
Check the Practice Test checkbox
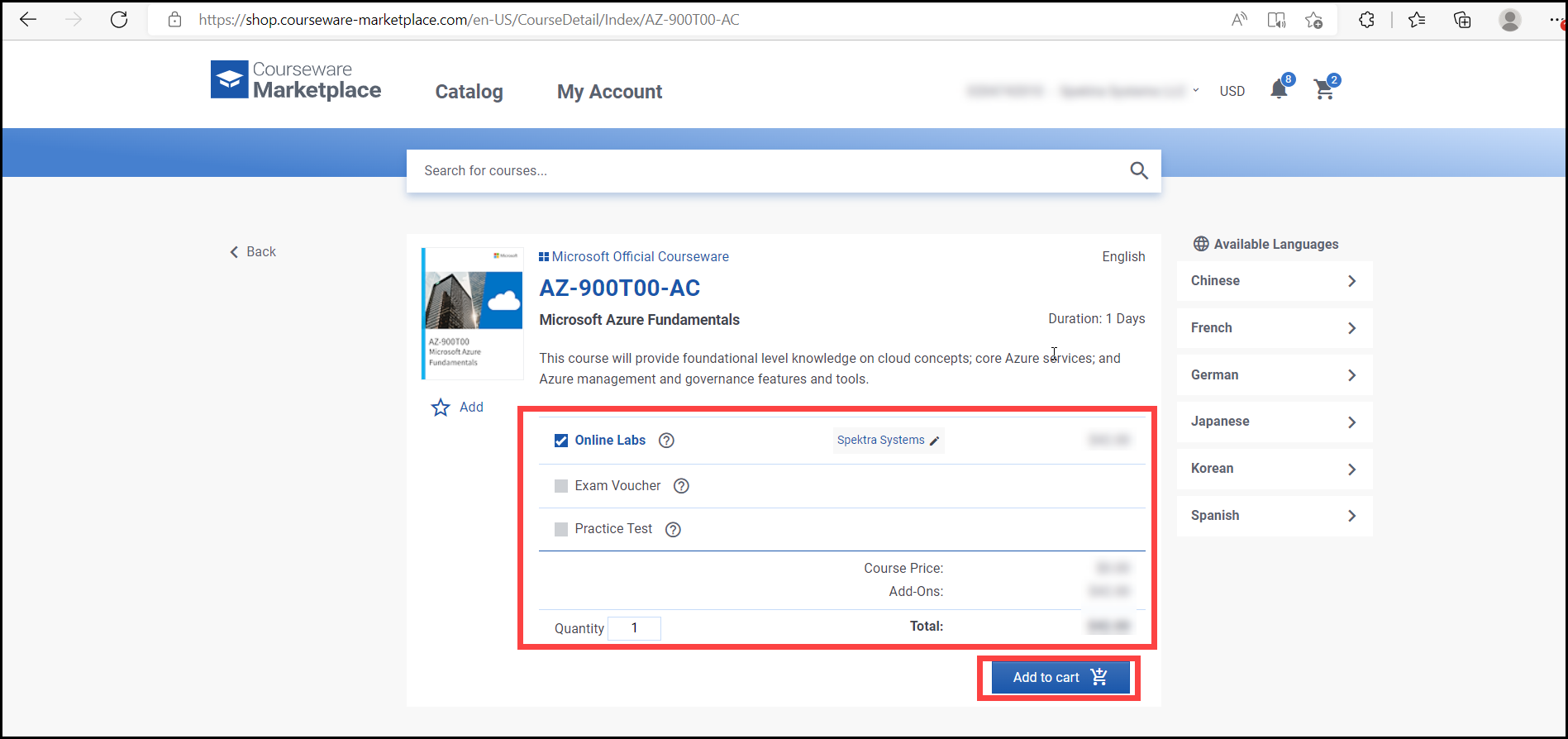[561, 529]
